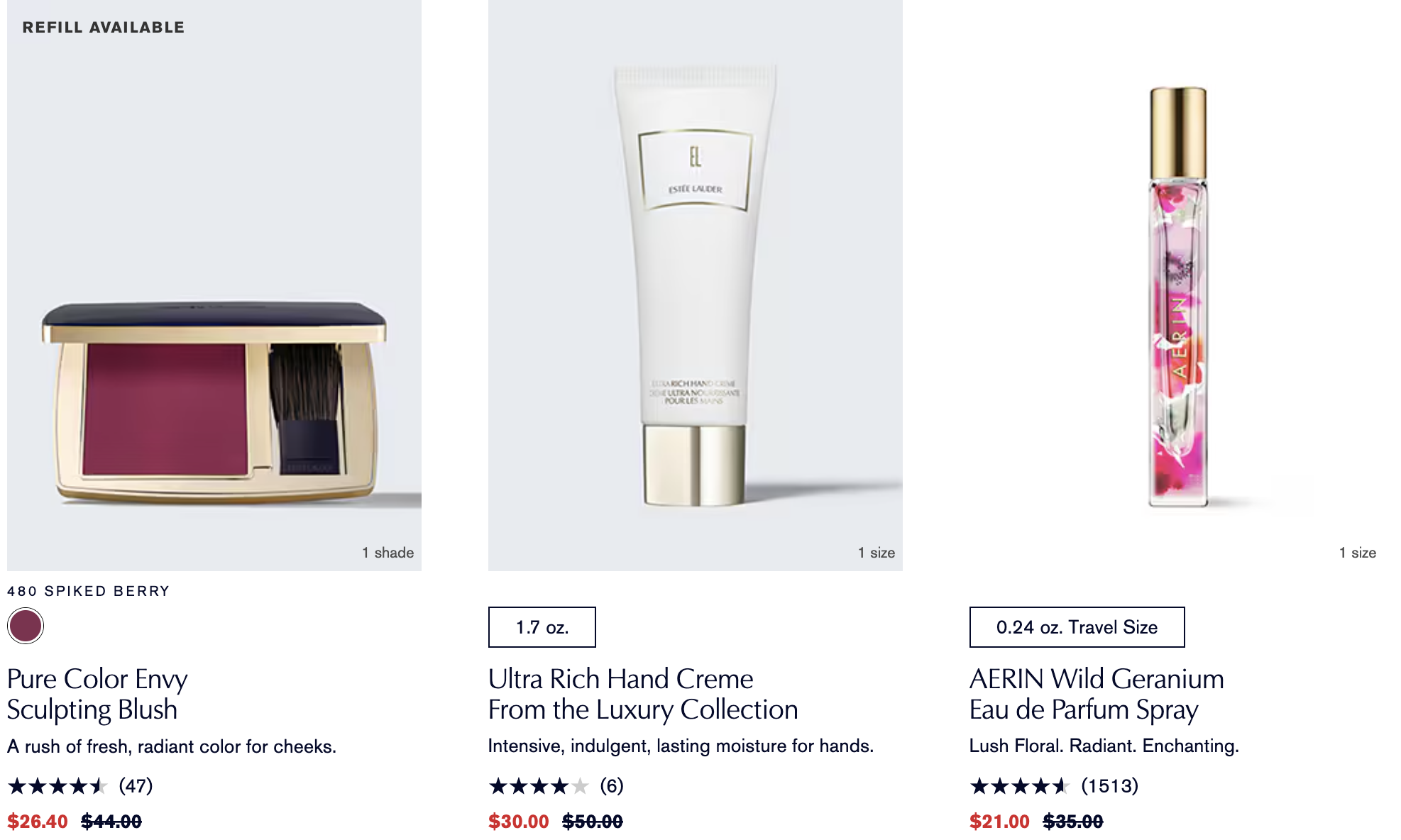Viewport: 1401px width, 840px height.
Task: View star rating of the Sculpting Blush
Action: (57, 786)
